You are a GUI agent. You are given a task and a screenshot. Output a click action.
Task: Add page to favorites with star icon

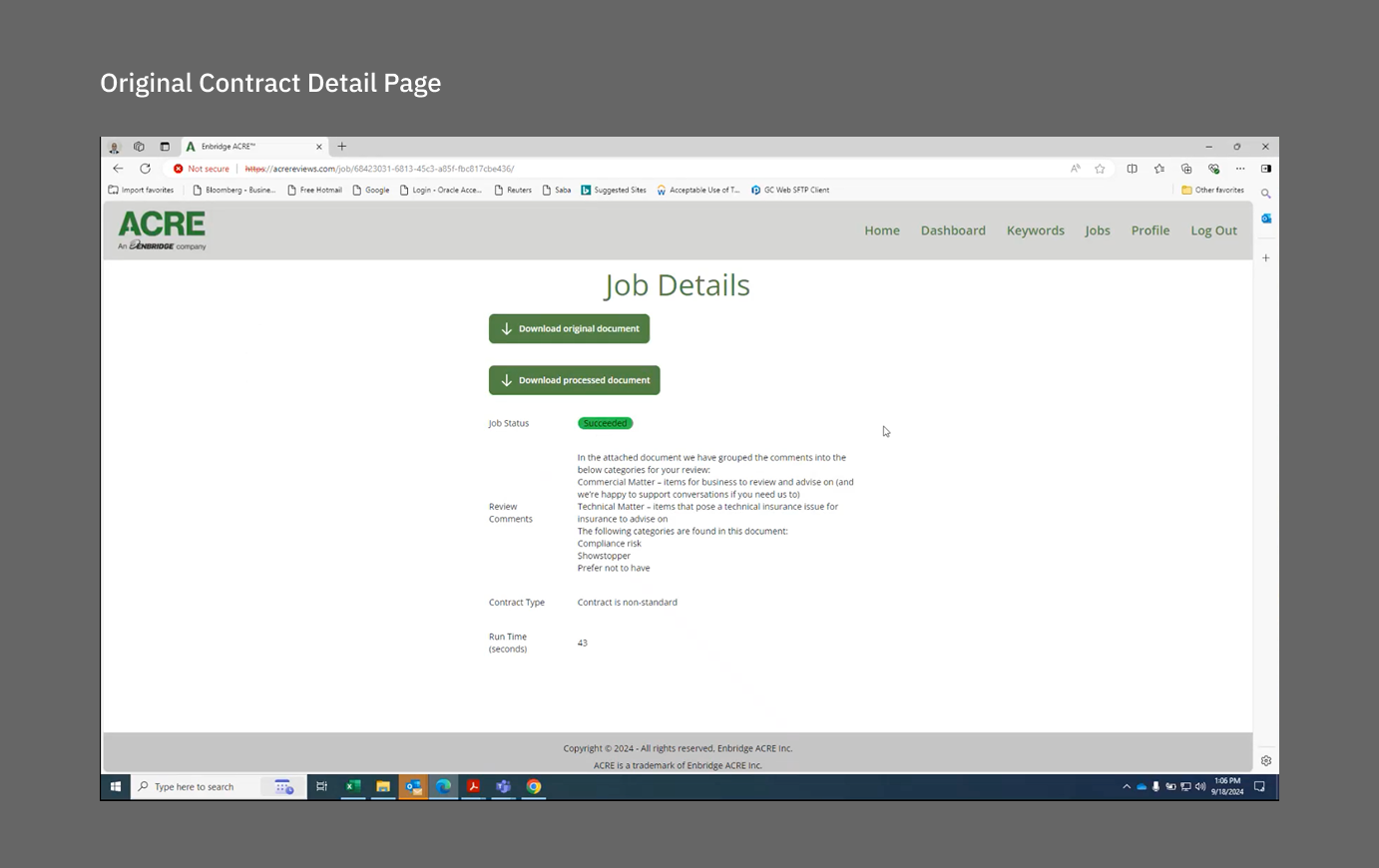[1100, 169]
